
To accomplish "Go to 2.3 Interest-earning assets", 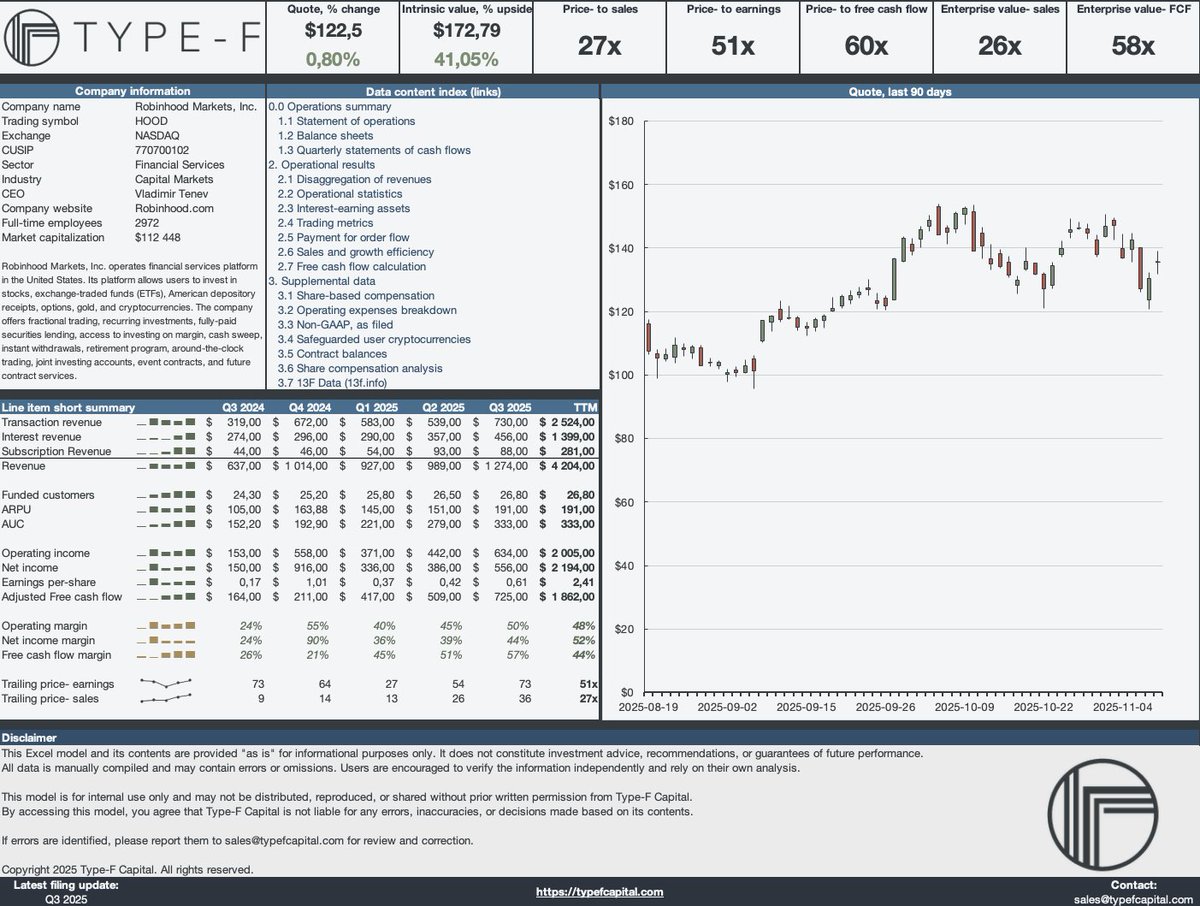I will pyautogui.click(x=344, y=208).
